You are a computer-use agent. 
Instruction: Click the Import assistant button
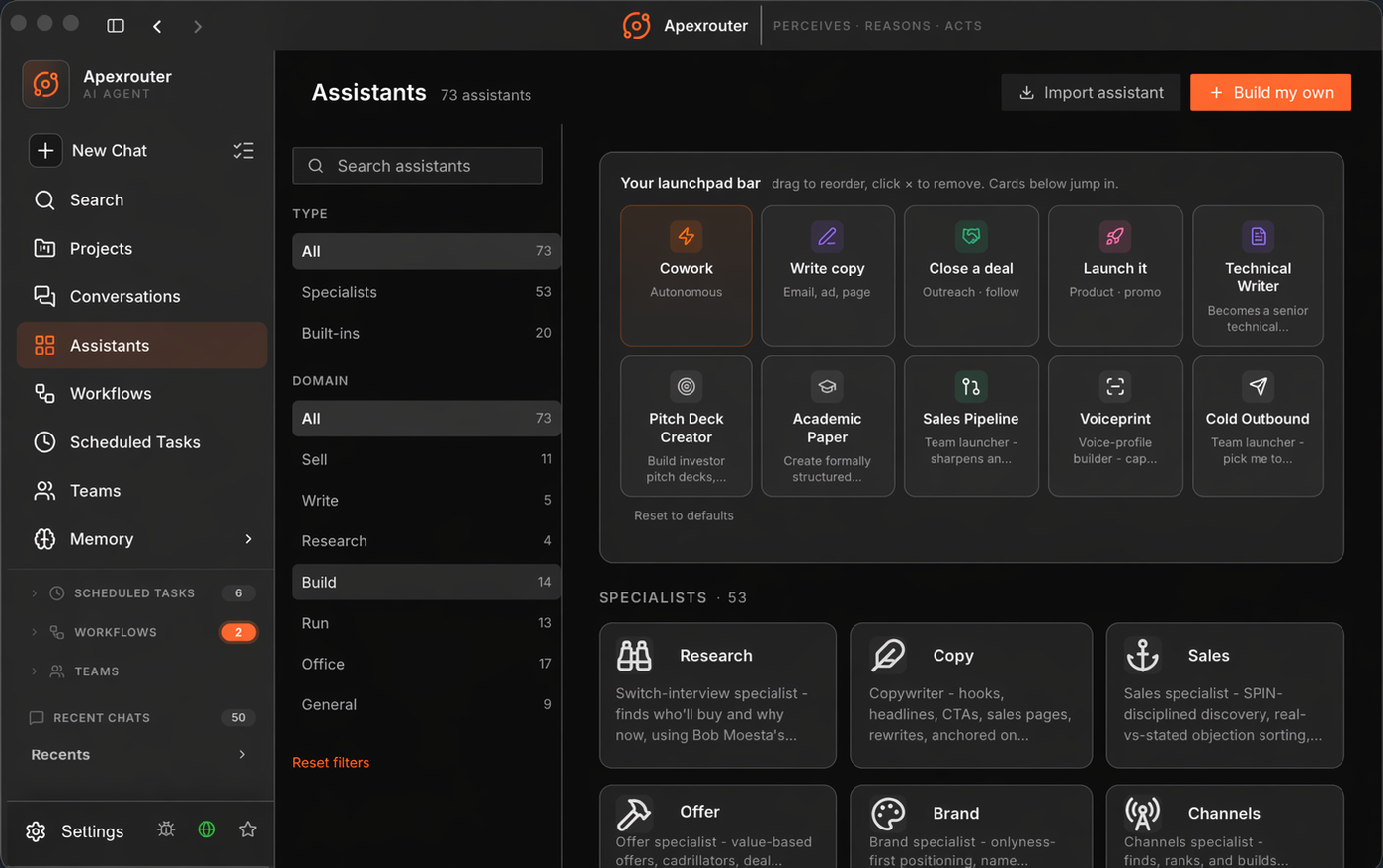tap(1091, 92)
